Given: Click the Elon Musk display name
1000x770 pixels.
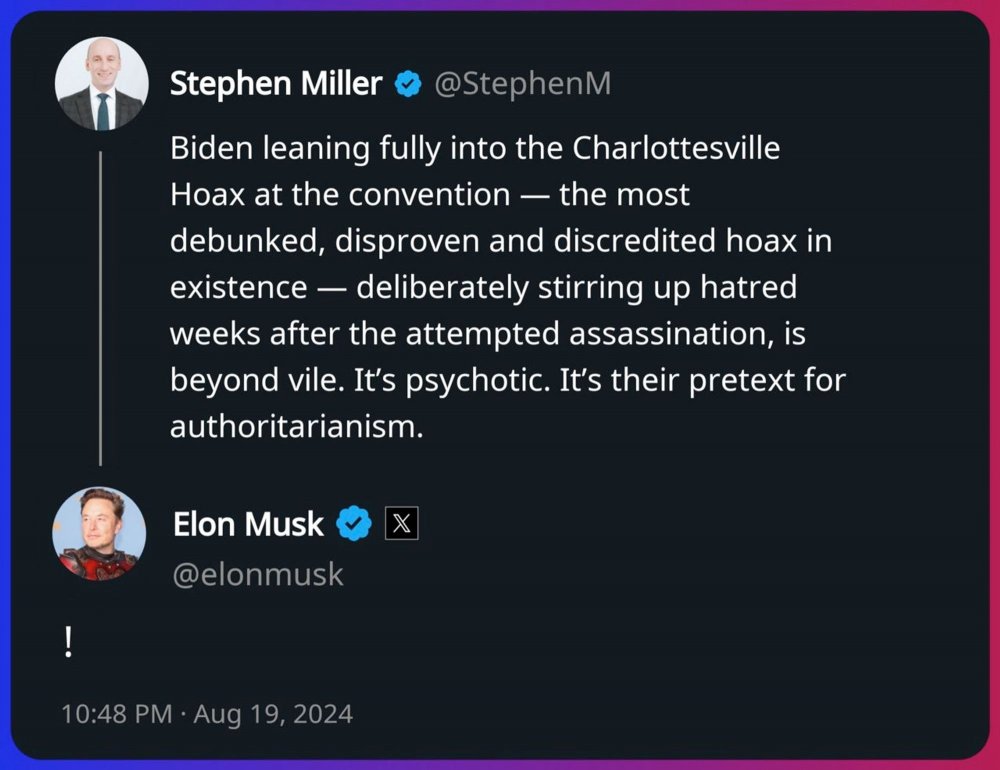Looking at the screenshot, I should (x=248, y=523).
